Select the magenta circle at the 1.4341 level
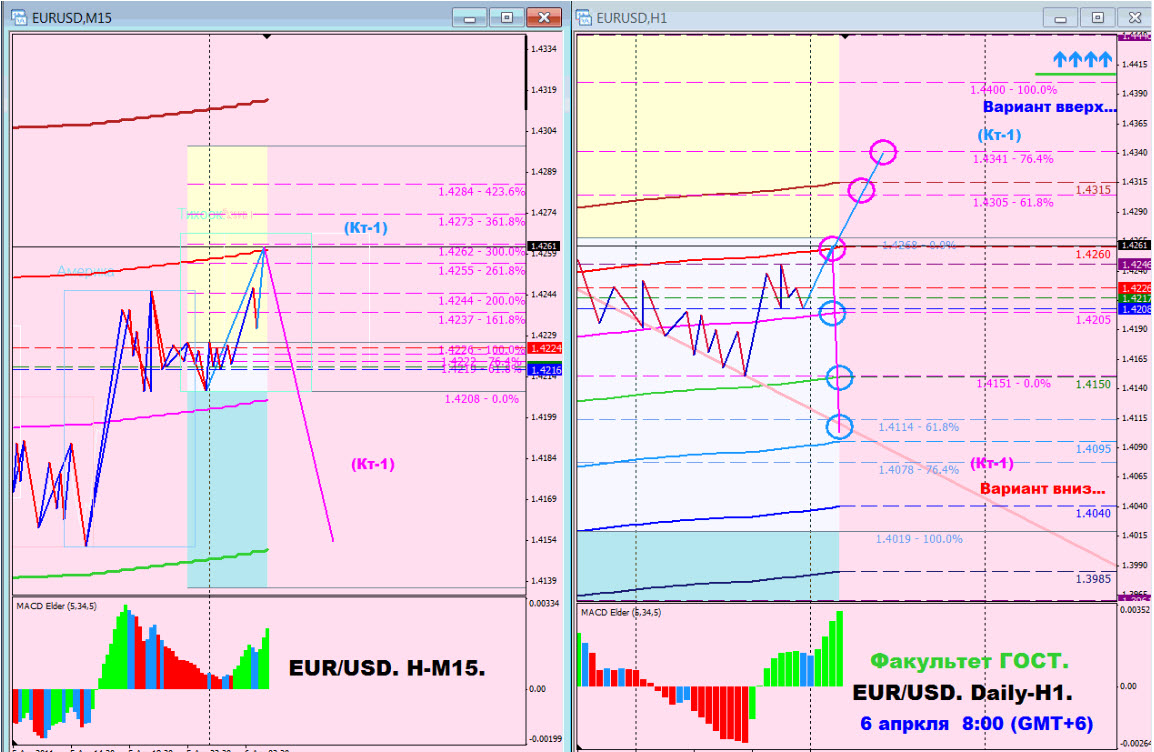This screenshot has width=1154, height=752. coord(883,152)
